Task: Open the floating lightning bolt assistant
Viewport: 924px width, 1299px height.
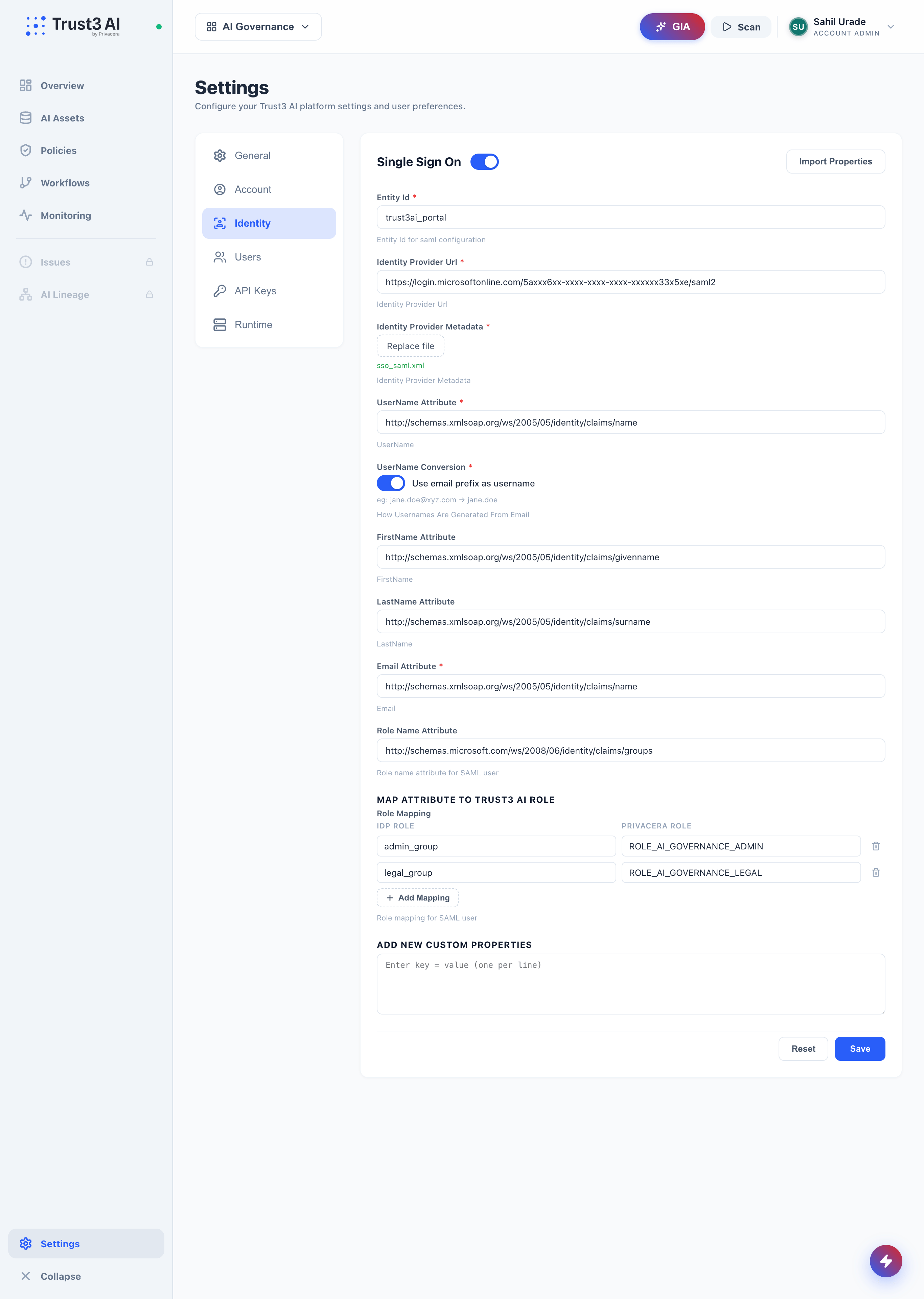Action: pos(885,1261)
